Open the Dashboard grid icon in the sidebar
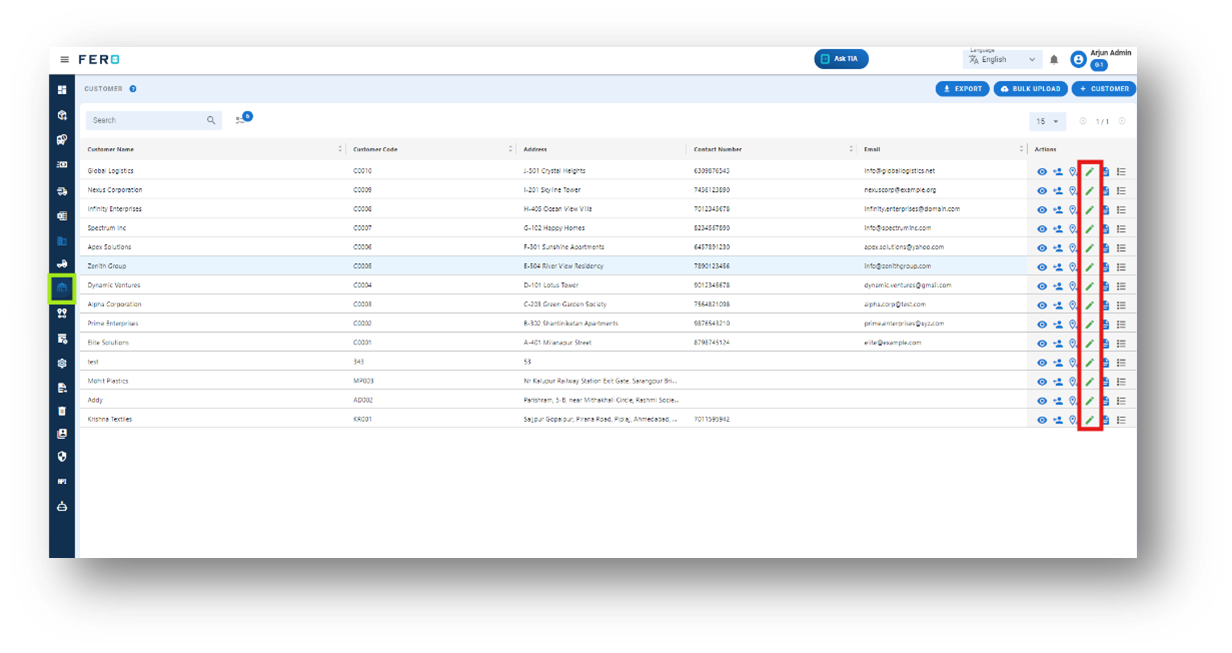Screen dimensions: 1232x653 coord(62,90)
